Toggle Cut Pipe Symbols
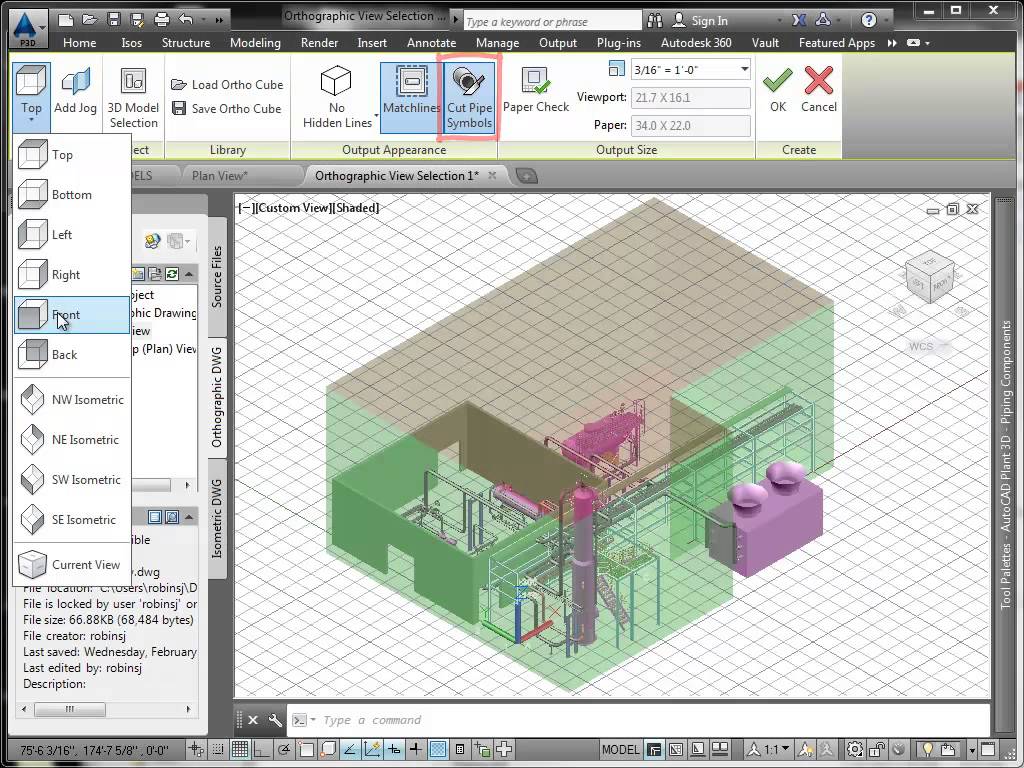 [469, 97]
